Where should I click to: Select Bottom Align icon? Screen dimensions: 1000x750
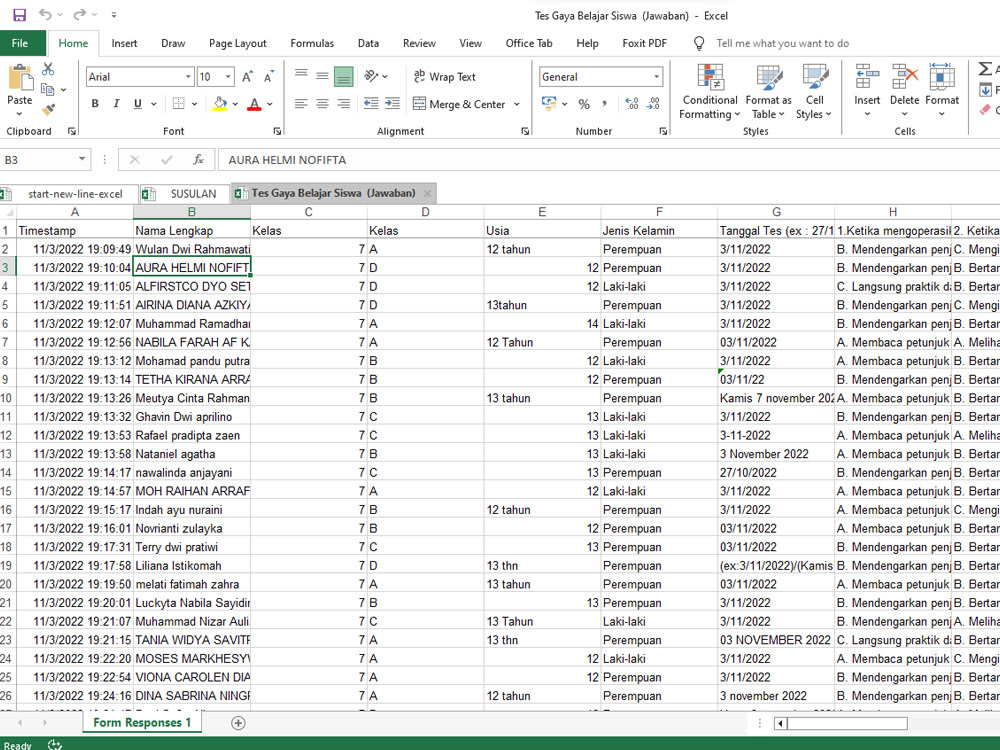pyautogui.click(x=344, y=77)
